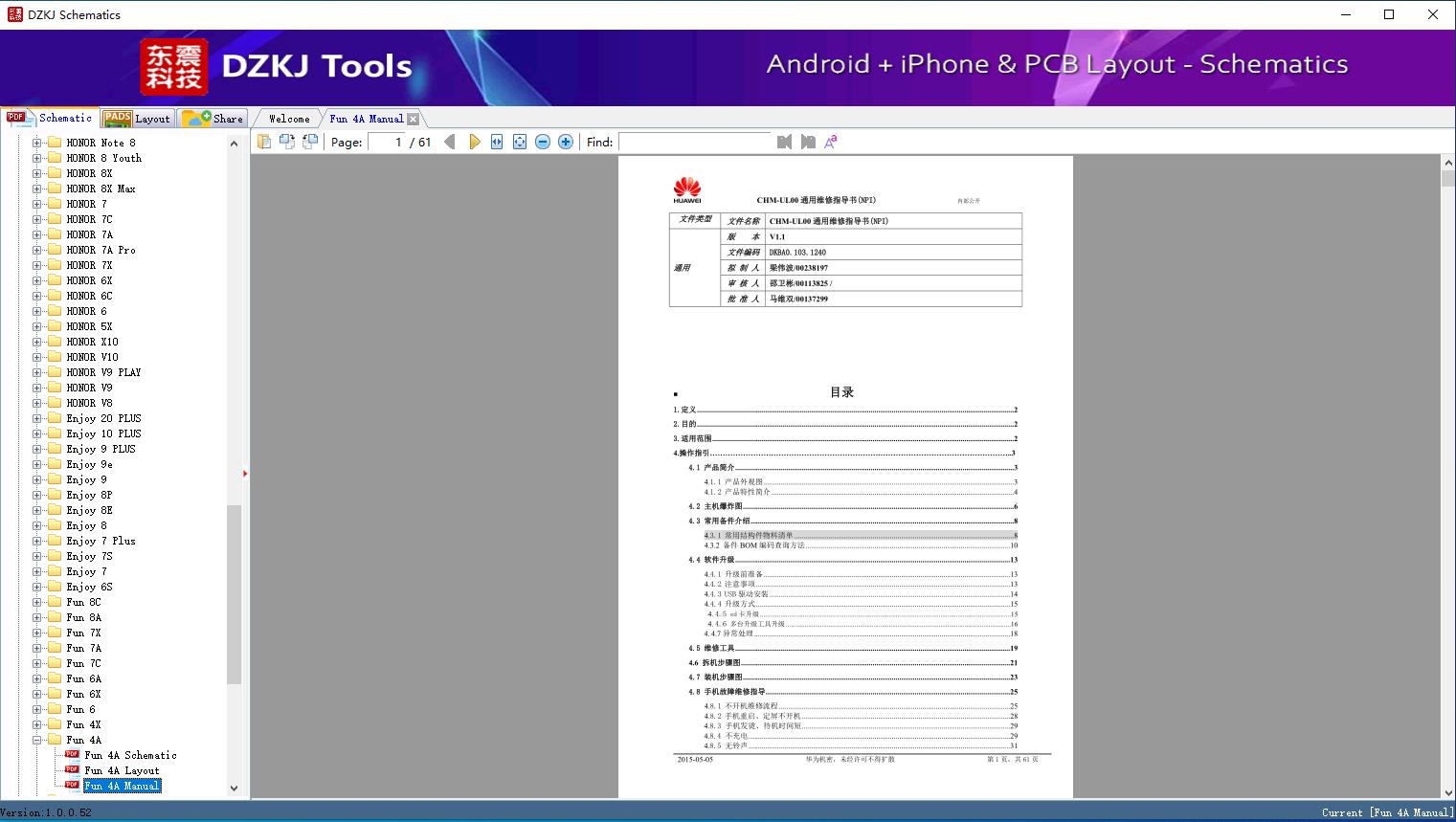Image resolution: width=1456 pixels, height=822 pixels.
Task: Expand the Enjoy 9e folder
Action: click(x=36, y=464)
